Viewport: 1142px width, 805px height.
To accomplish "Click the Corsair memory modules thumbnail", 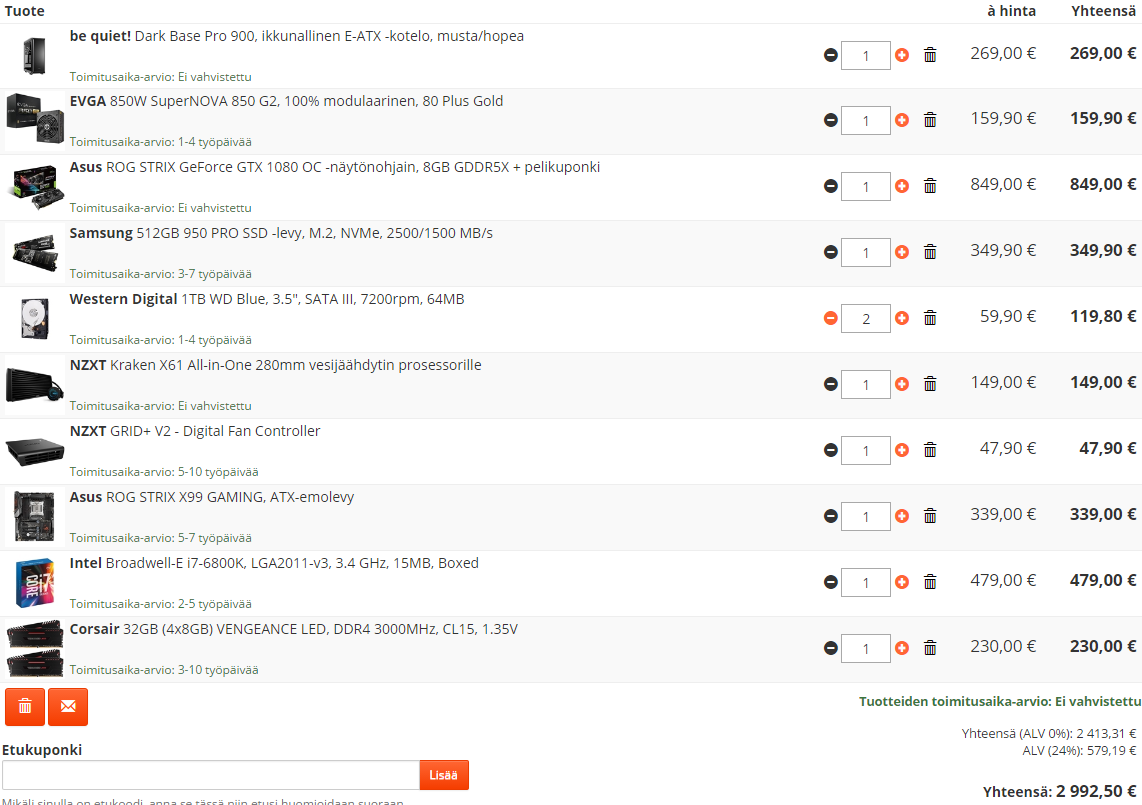I will 35,648.
